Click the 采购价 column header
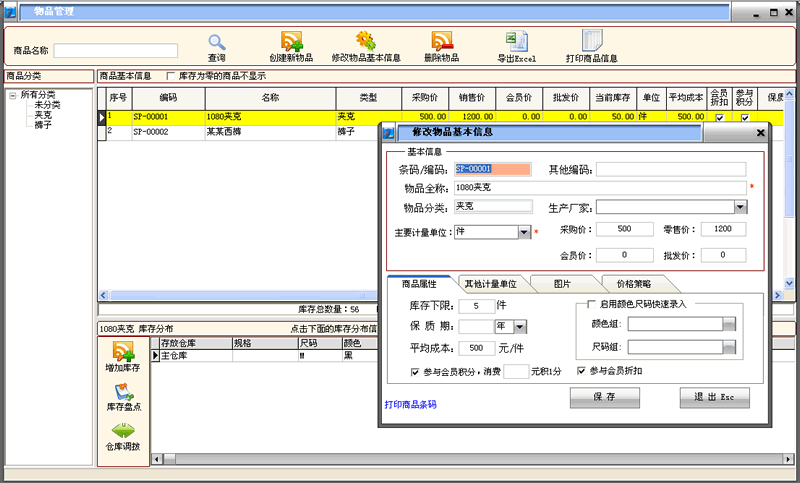This screenshot has height=483, width=800. (425, 97)
